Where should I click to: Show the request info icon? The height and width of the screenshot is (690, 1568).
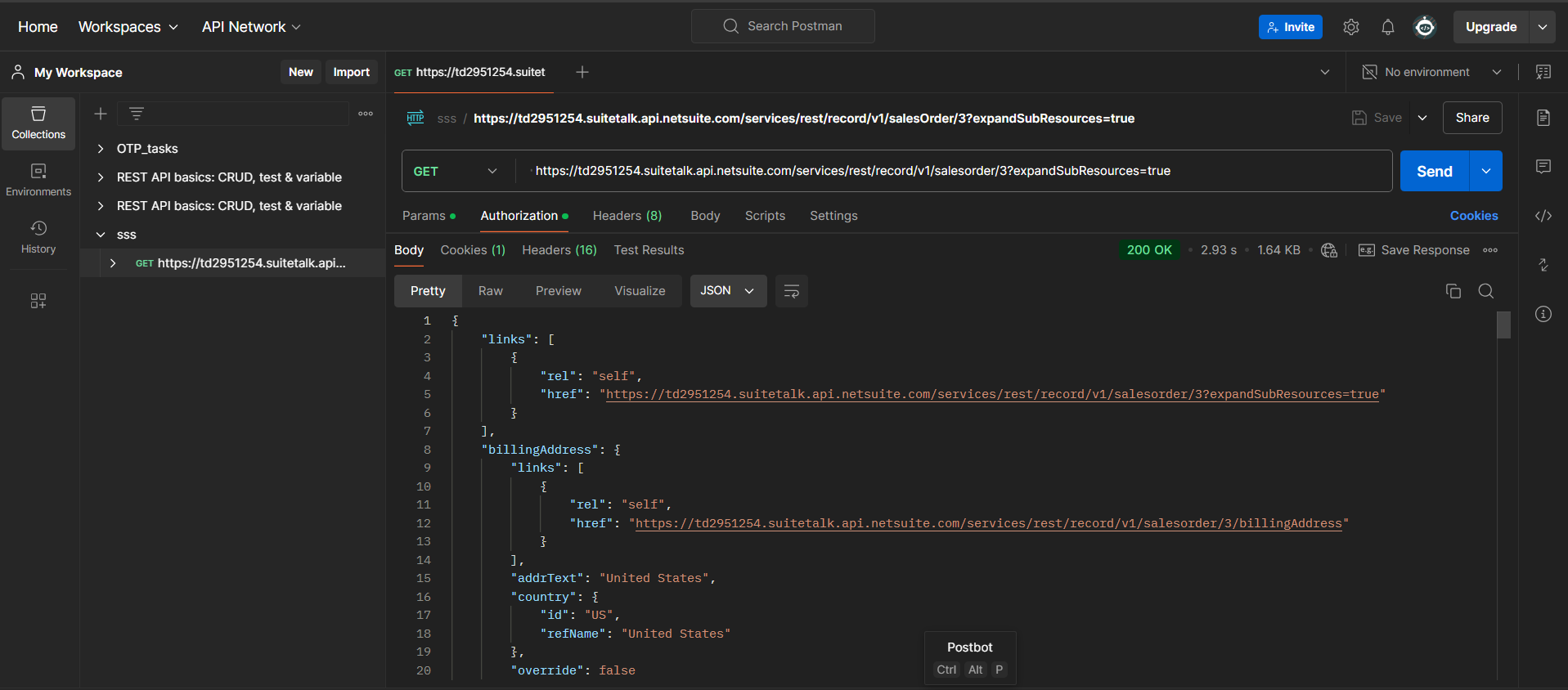coord(1543,314)
